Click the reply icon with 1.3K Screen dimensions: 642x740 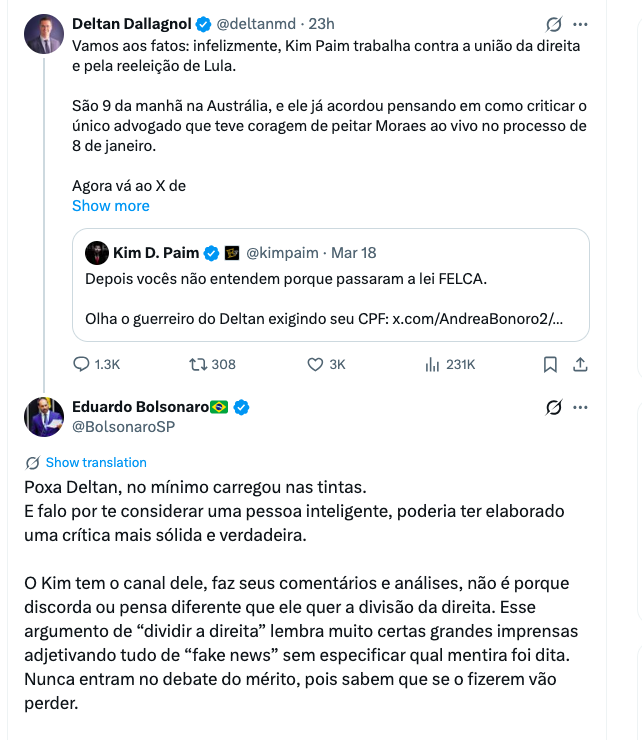(x=82, y=365)
